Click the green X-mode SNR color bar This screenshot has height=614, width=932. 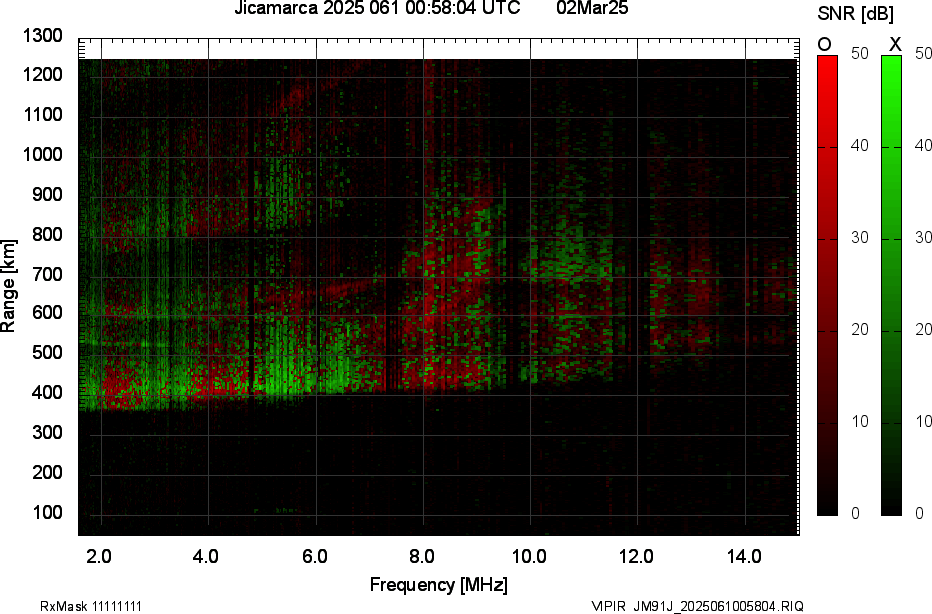[891, 285]
